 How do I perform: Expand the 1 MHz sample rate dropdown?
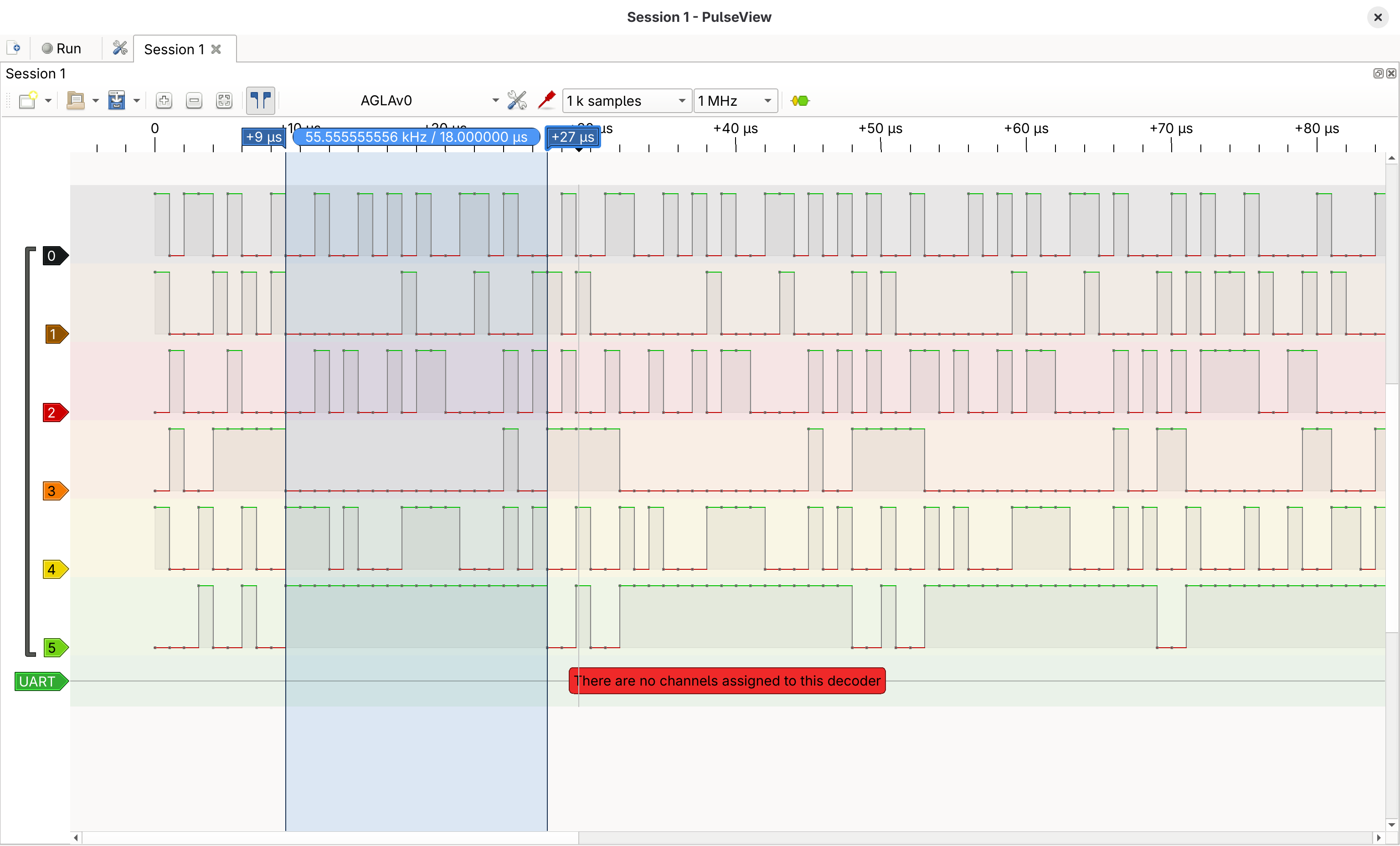pyautogui.click(x=735, y=101)
